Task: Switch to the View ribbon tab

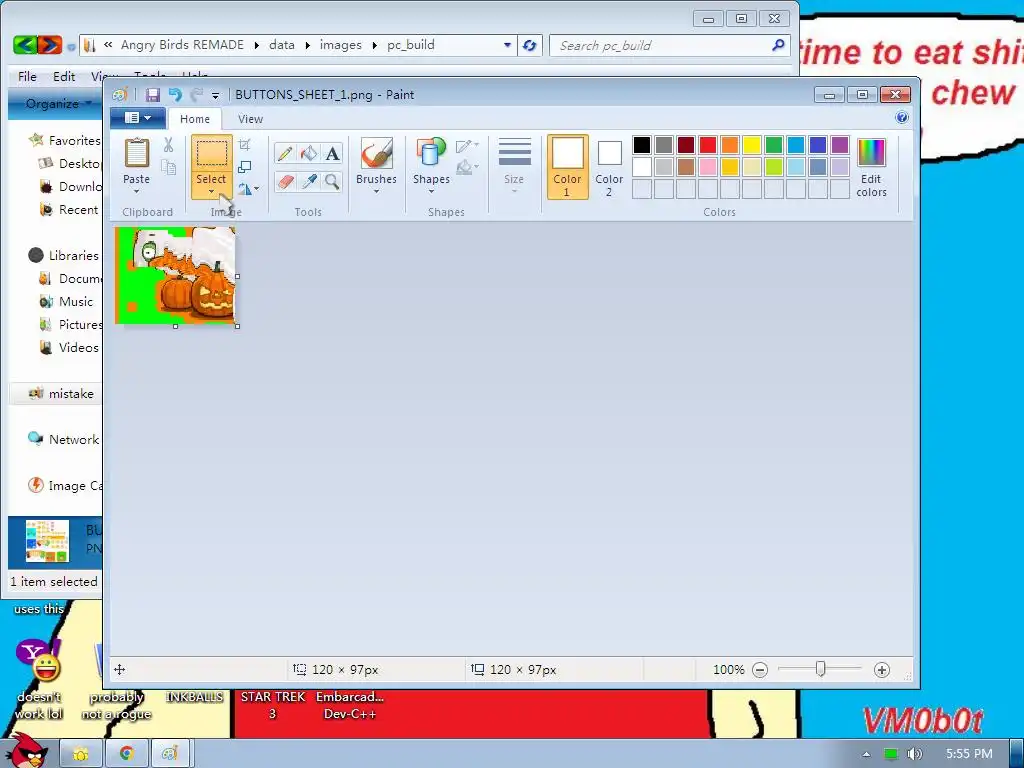Action: 250,119
